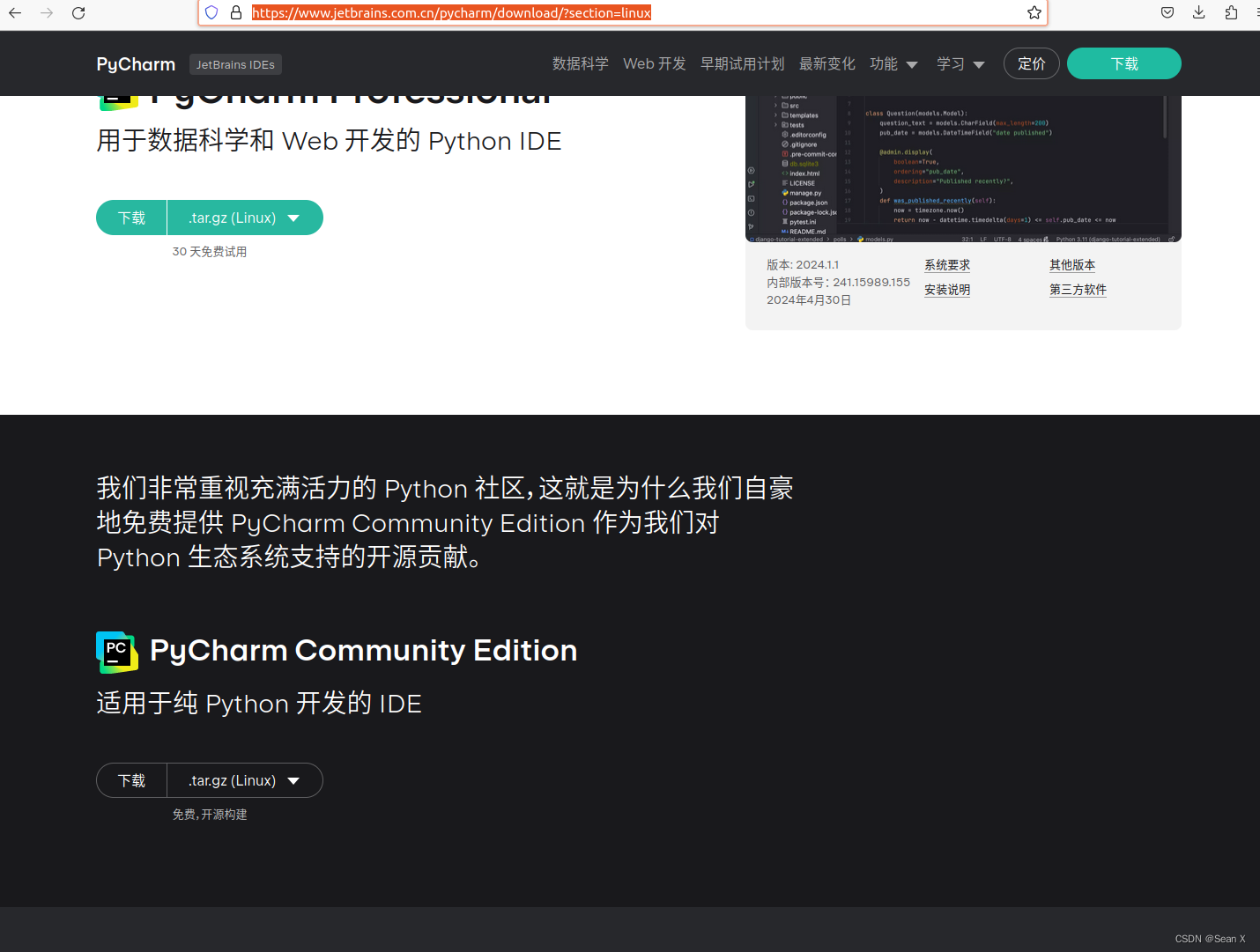Viewport: 1260px width, 952px height.
Task: Click the padlock site security icon
Action: tap(236, 12)
